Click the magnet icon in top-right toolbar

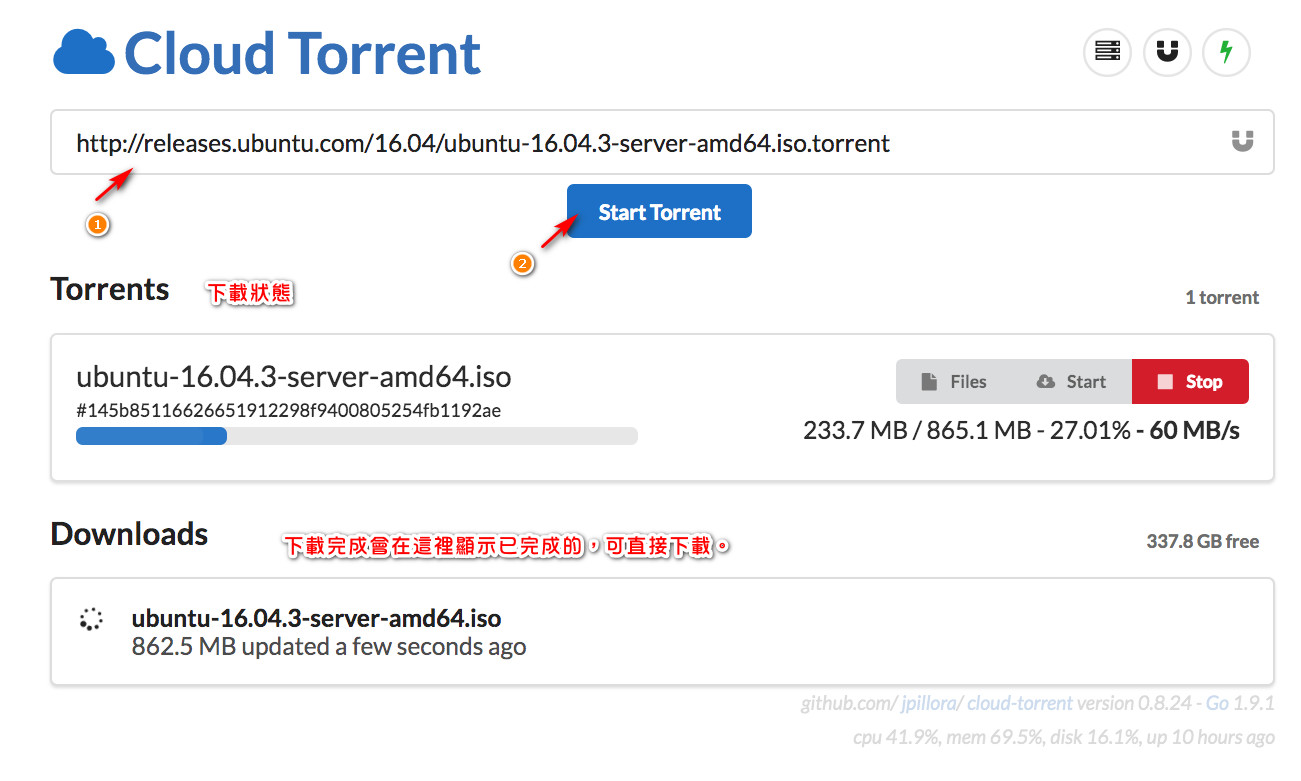click(x=1166, y=52)
